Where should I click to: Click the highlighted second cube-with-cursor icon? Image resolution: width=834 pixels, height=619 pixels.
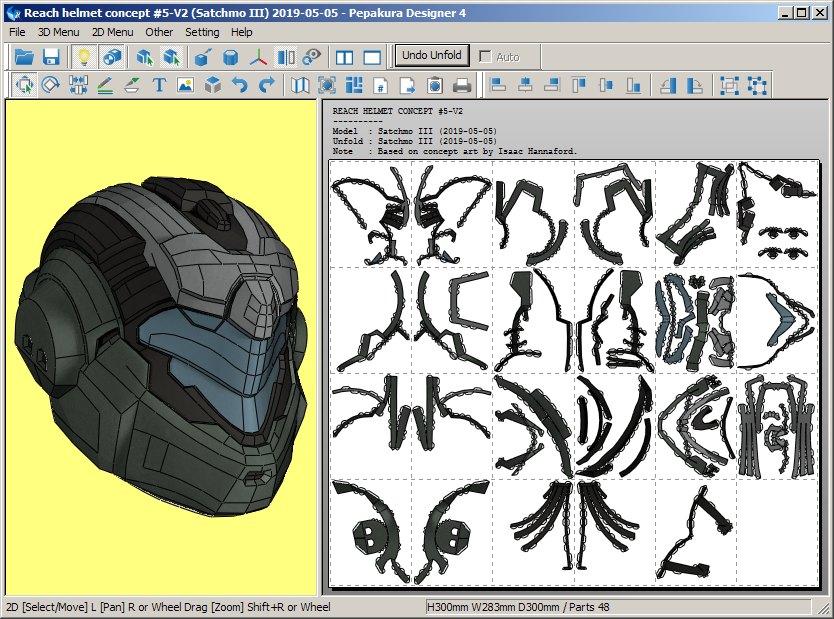coord(171,57)
